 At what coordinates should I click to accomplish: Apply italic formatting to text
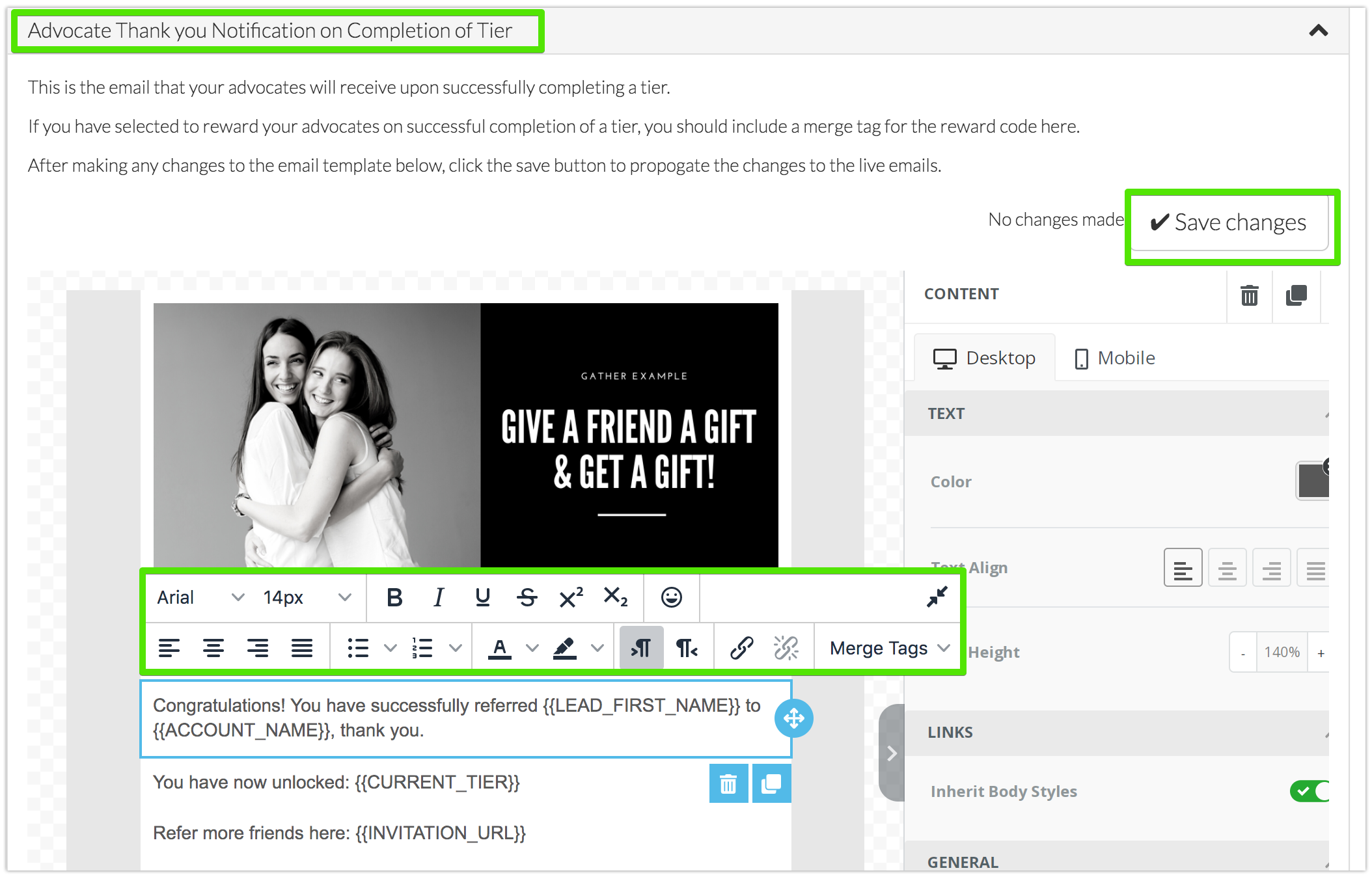[439, 597]
